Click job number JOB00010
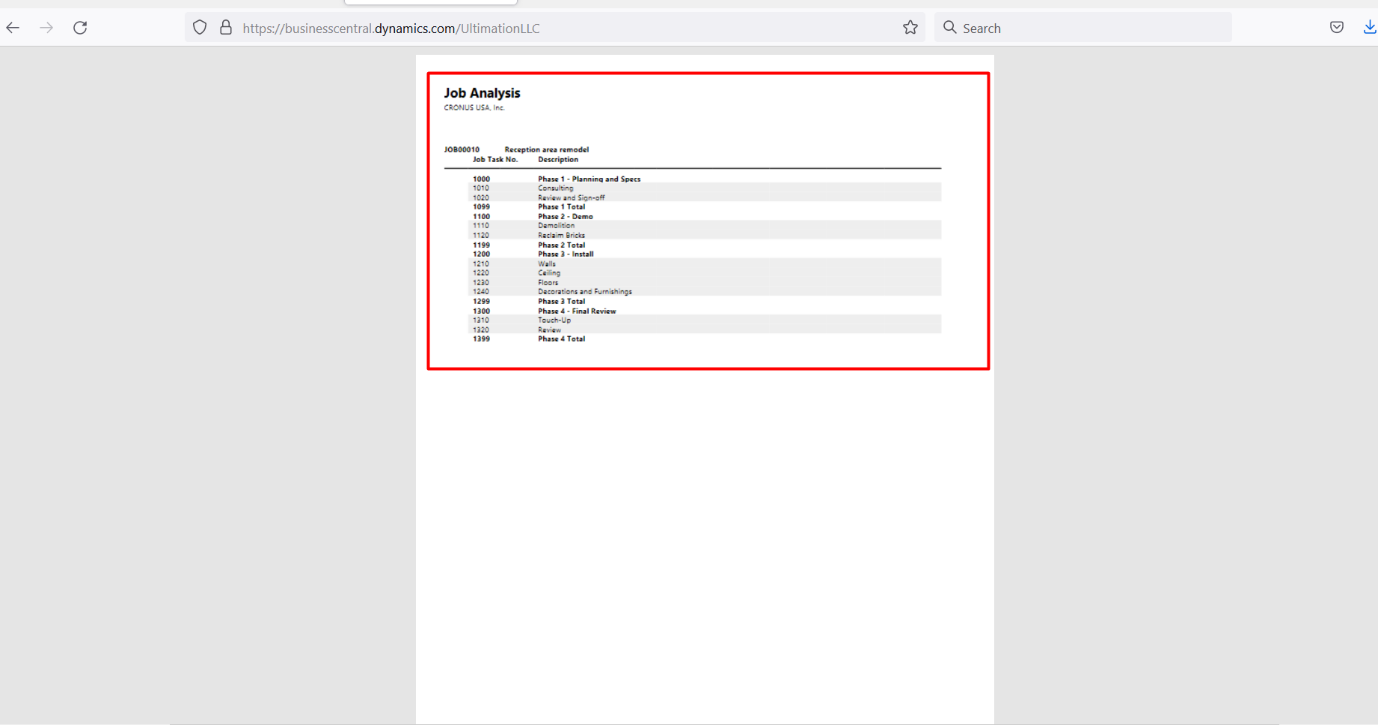 pos(461,149)
